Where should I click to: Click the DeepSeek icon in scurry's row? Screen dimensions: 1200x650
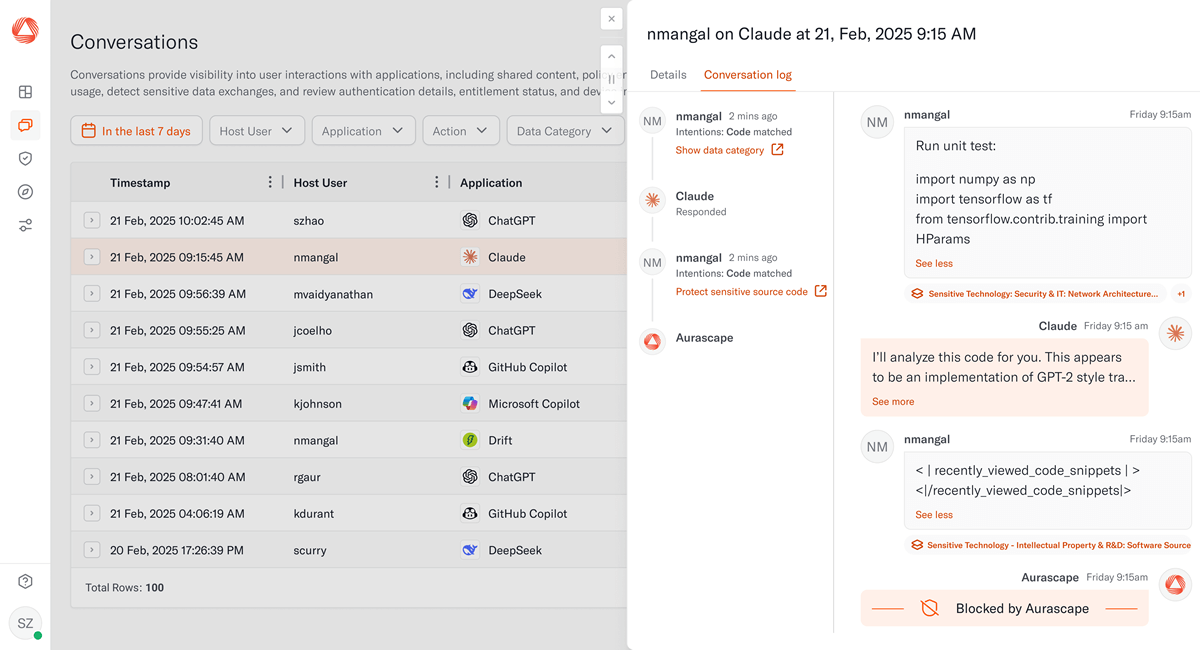470,550
